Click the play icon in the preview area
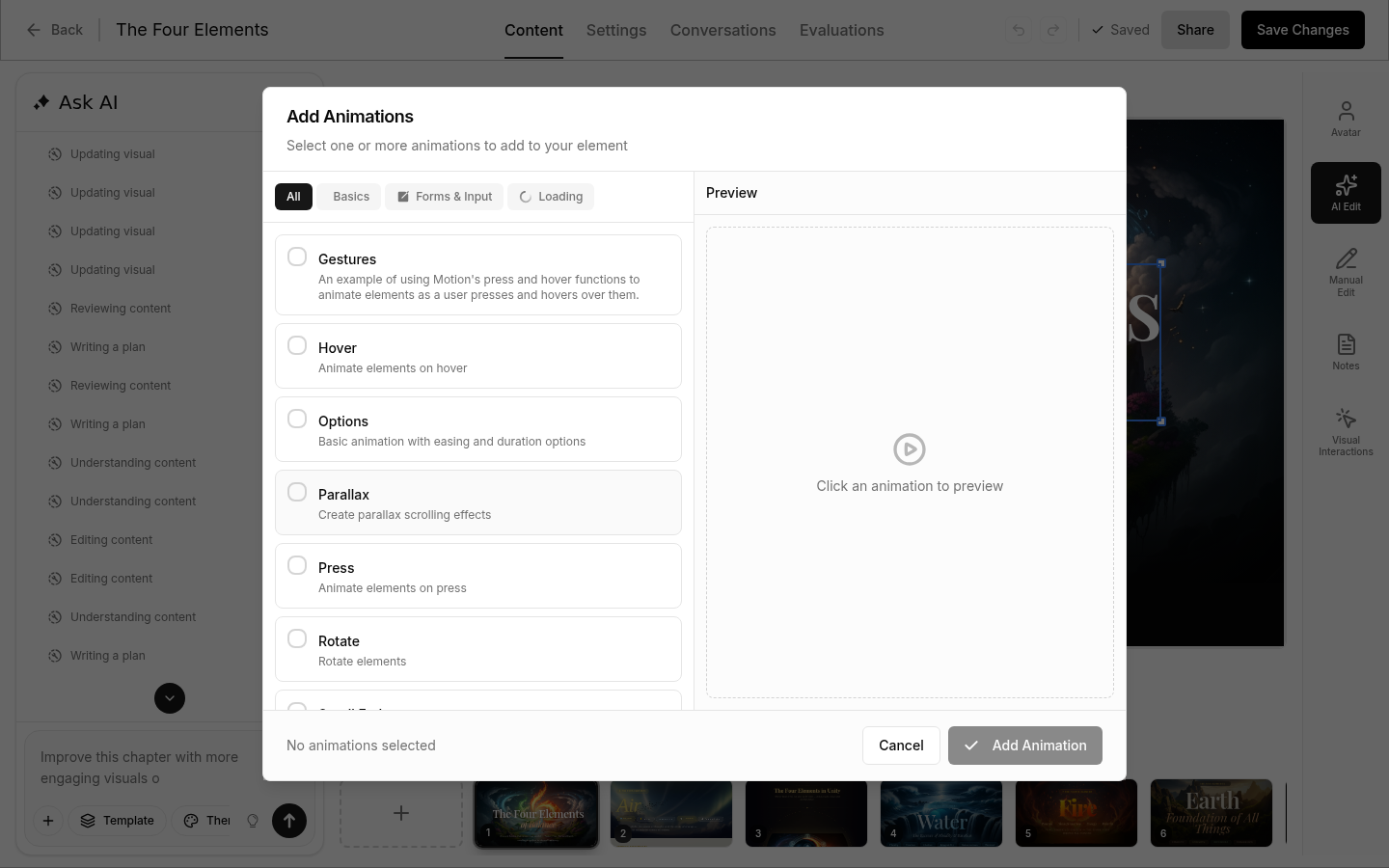 [909, 449]
